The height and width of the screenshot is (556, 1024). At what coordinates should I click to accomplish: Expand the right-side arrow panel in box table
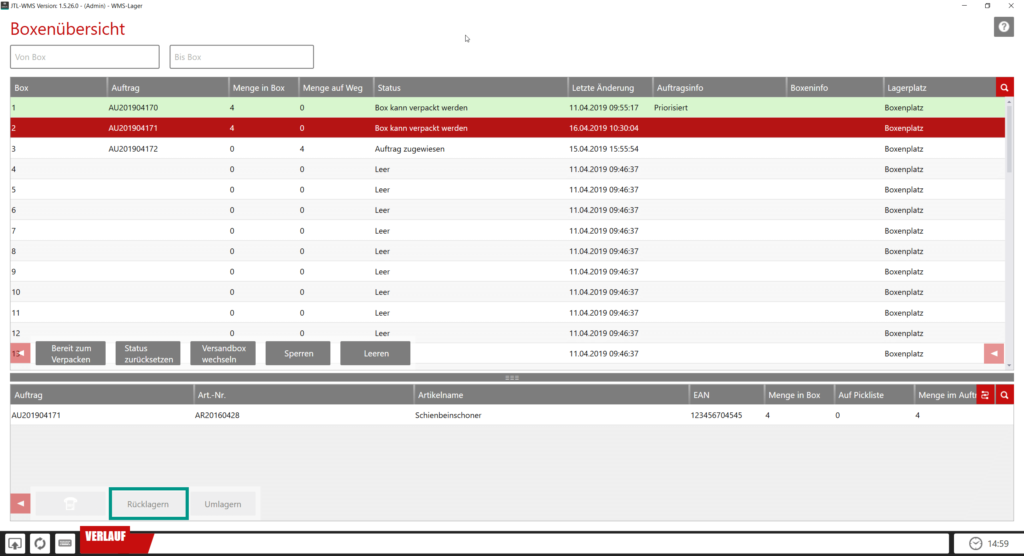[x=993, y=353]
